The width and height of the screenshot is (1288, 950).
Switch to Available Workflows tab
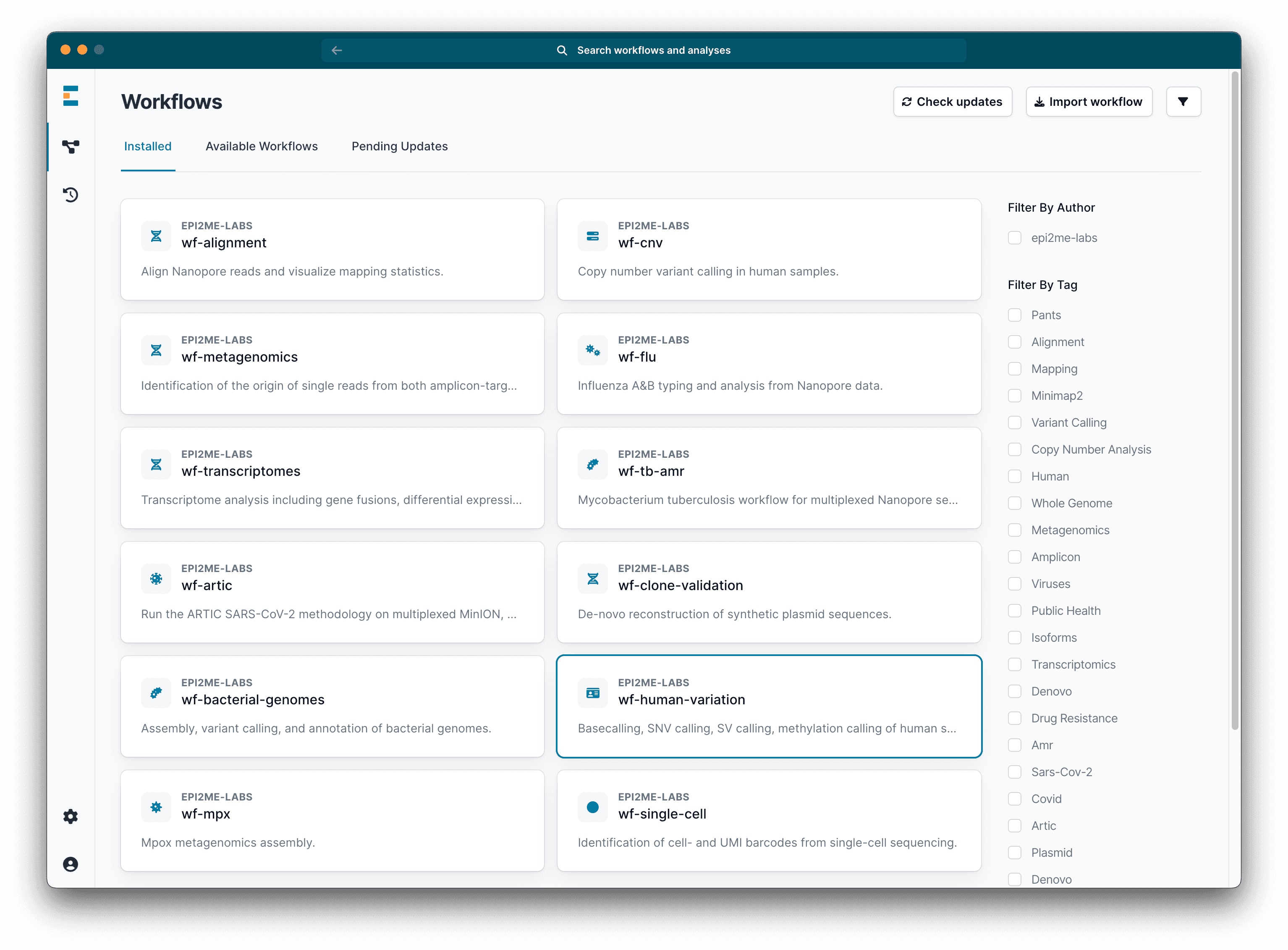pos(262,146)
